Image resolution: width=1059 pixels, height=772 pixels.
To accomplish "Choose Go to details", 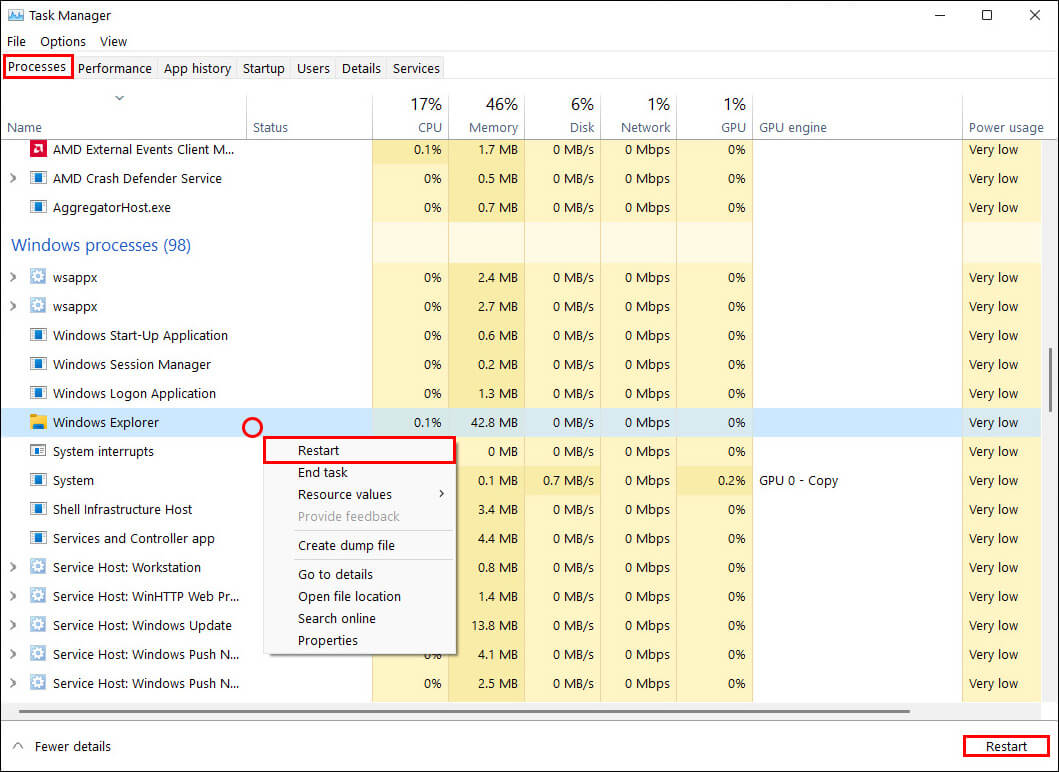I will tap(360, 574).
